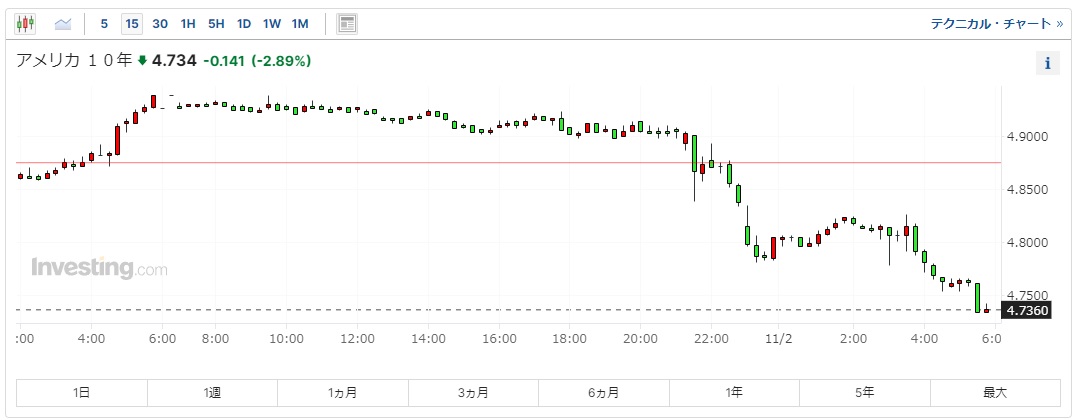The height and width of the screenshot is (420, 1074).
Task: Switch to area chart icon
Action: pos(63,24)
